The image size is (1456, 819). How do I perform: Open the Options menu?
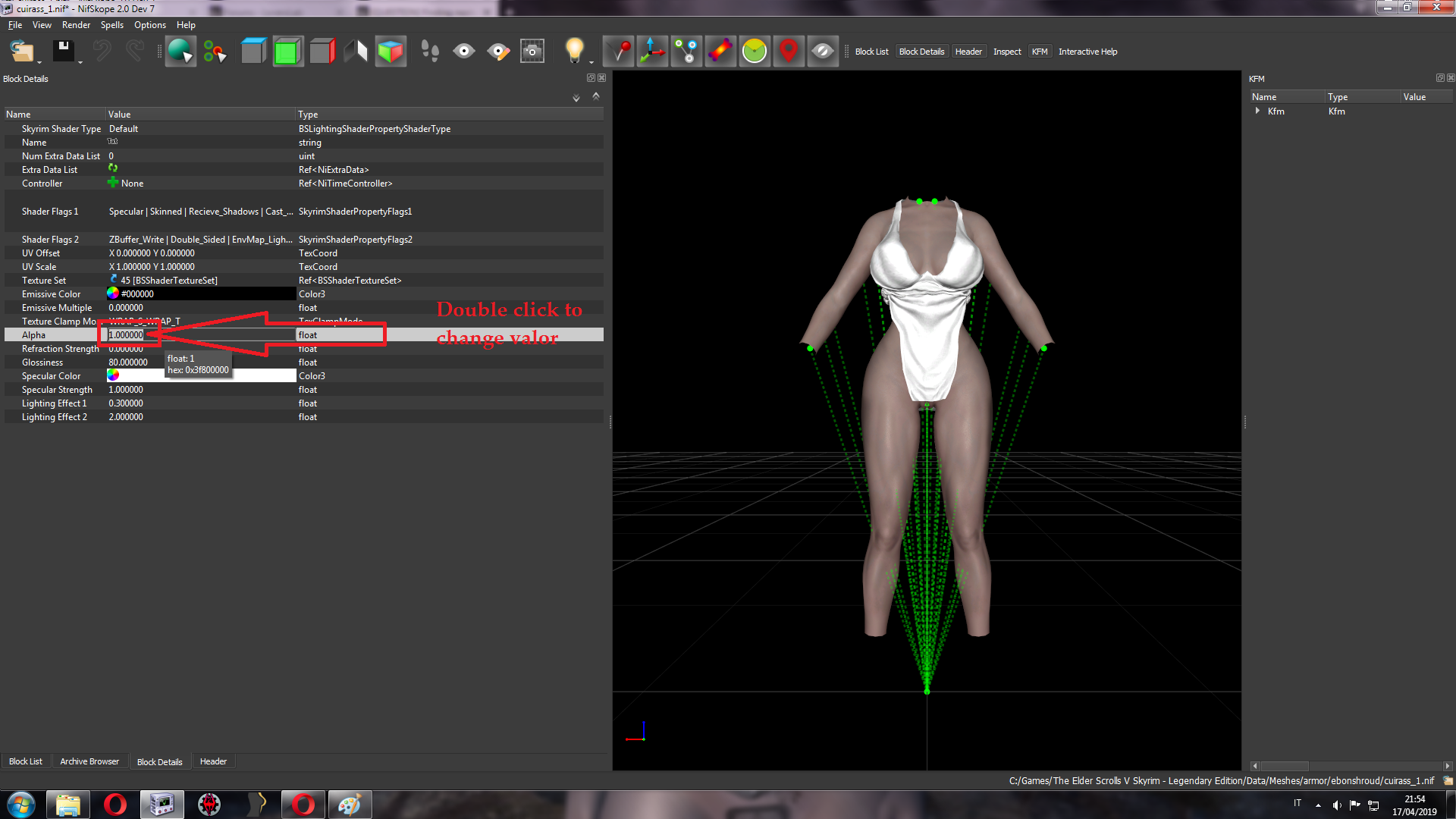tap(150, 25)
